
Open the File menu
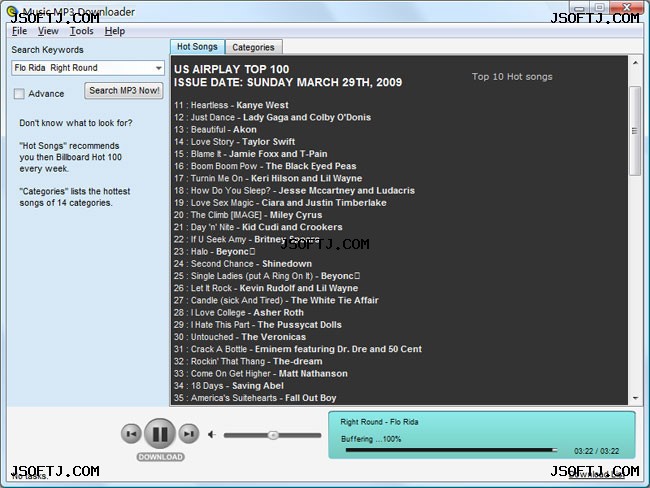[x=19, y=31]
